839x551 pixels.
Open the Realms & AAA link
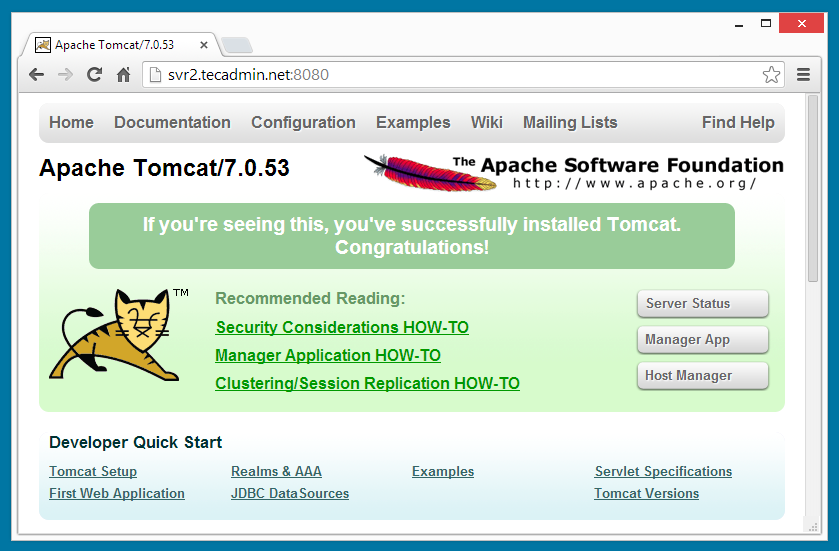point(276,471)
